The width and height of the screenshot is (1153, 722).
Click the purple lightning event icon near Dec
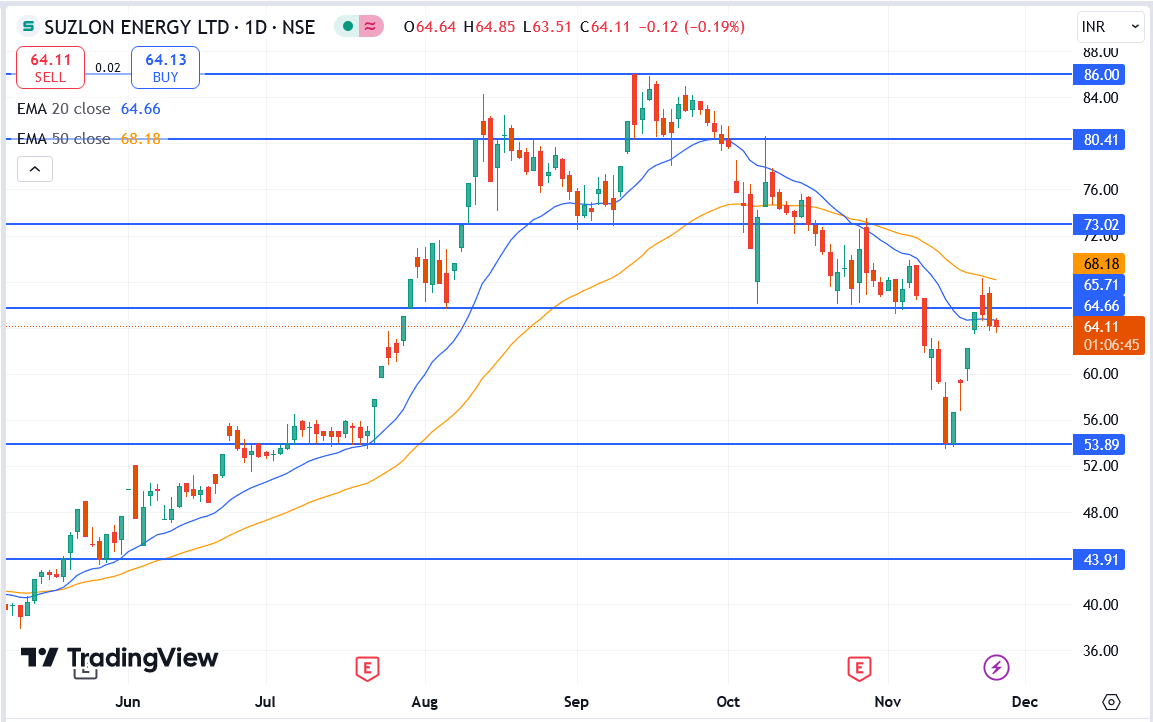coord(996,667)
